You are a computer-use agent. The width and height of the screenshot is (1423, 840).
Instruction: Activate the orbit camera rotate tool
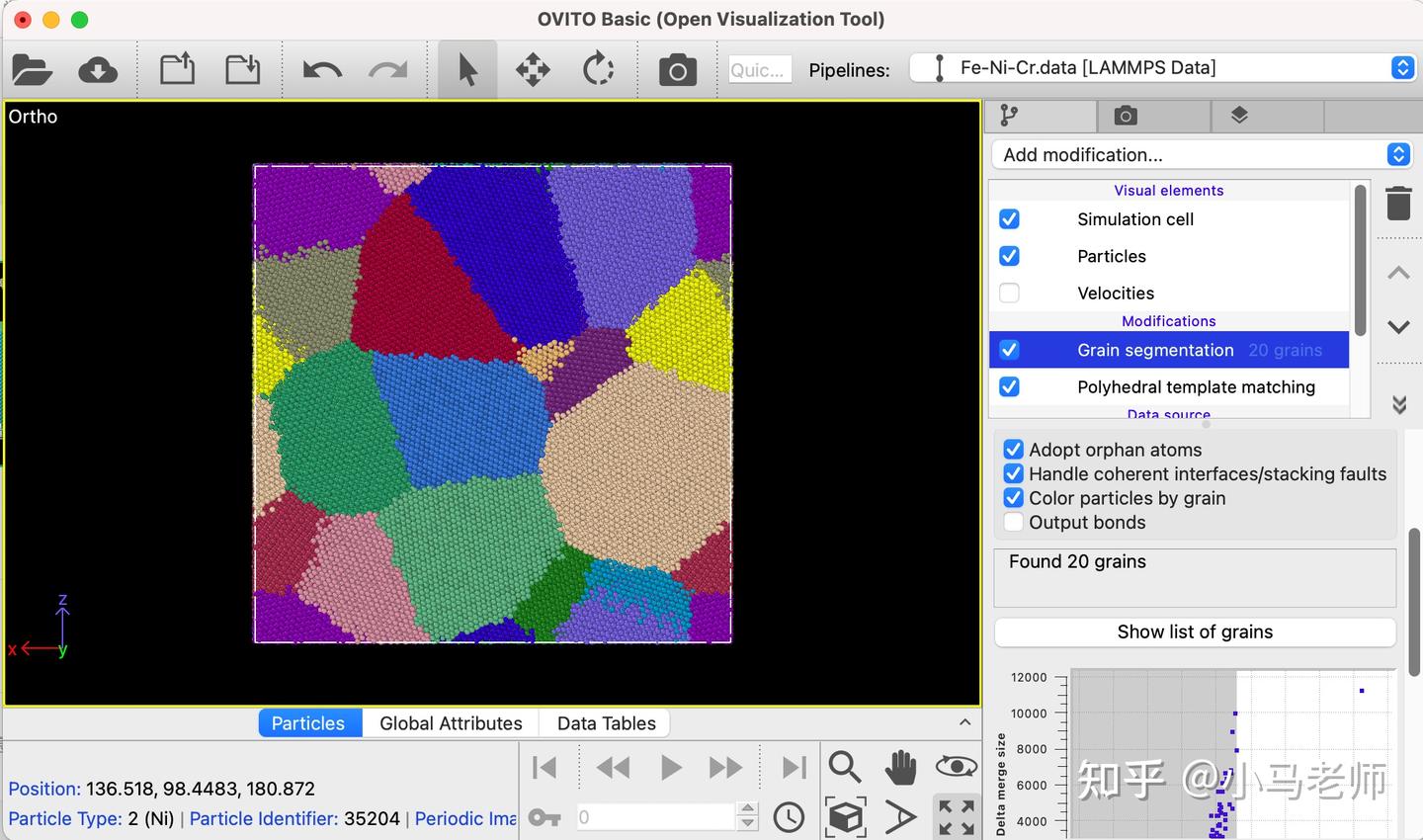point(598,70)
